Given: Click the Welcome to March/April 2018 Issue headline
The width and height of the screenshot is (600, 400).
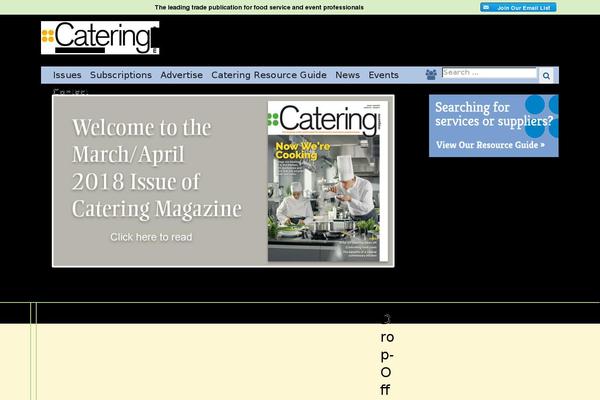Looking at the screenshot, I should pyautogui.click(x=156, y=169).
